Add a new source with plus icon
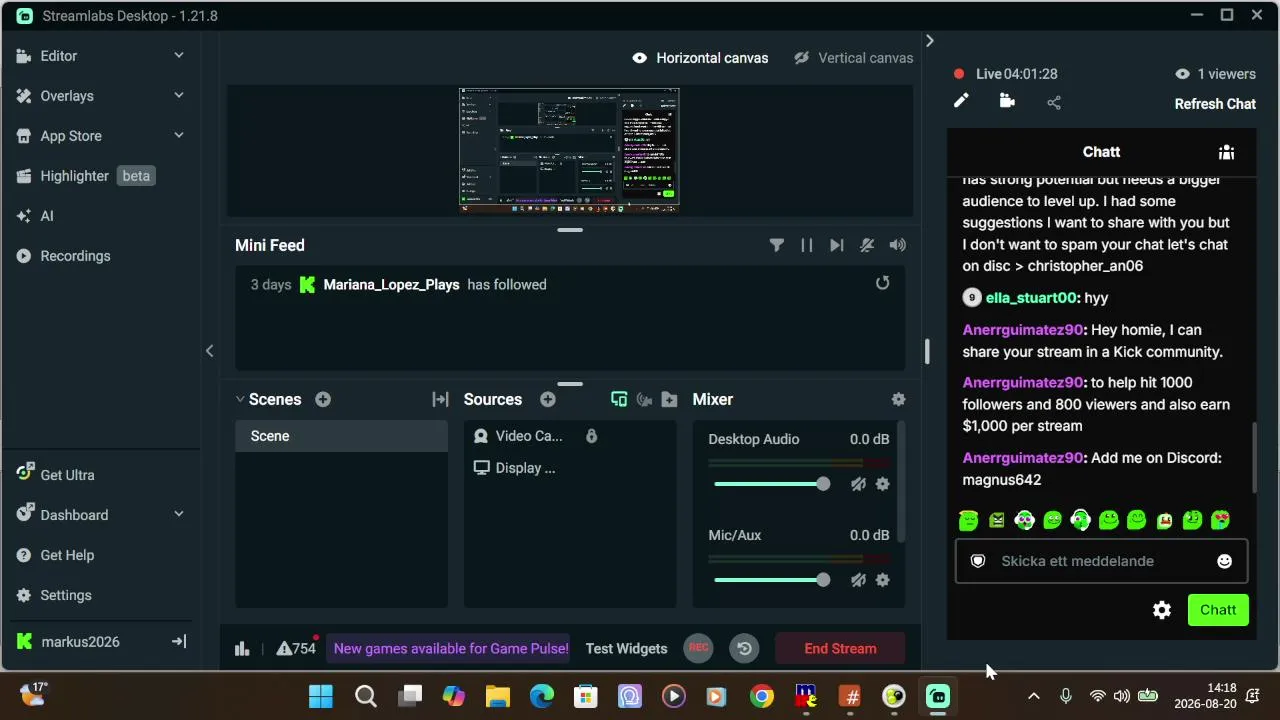The image size is (1280, 720). tap(548, 399)
